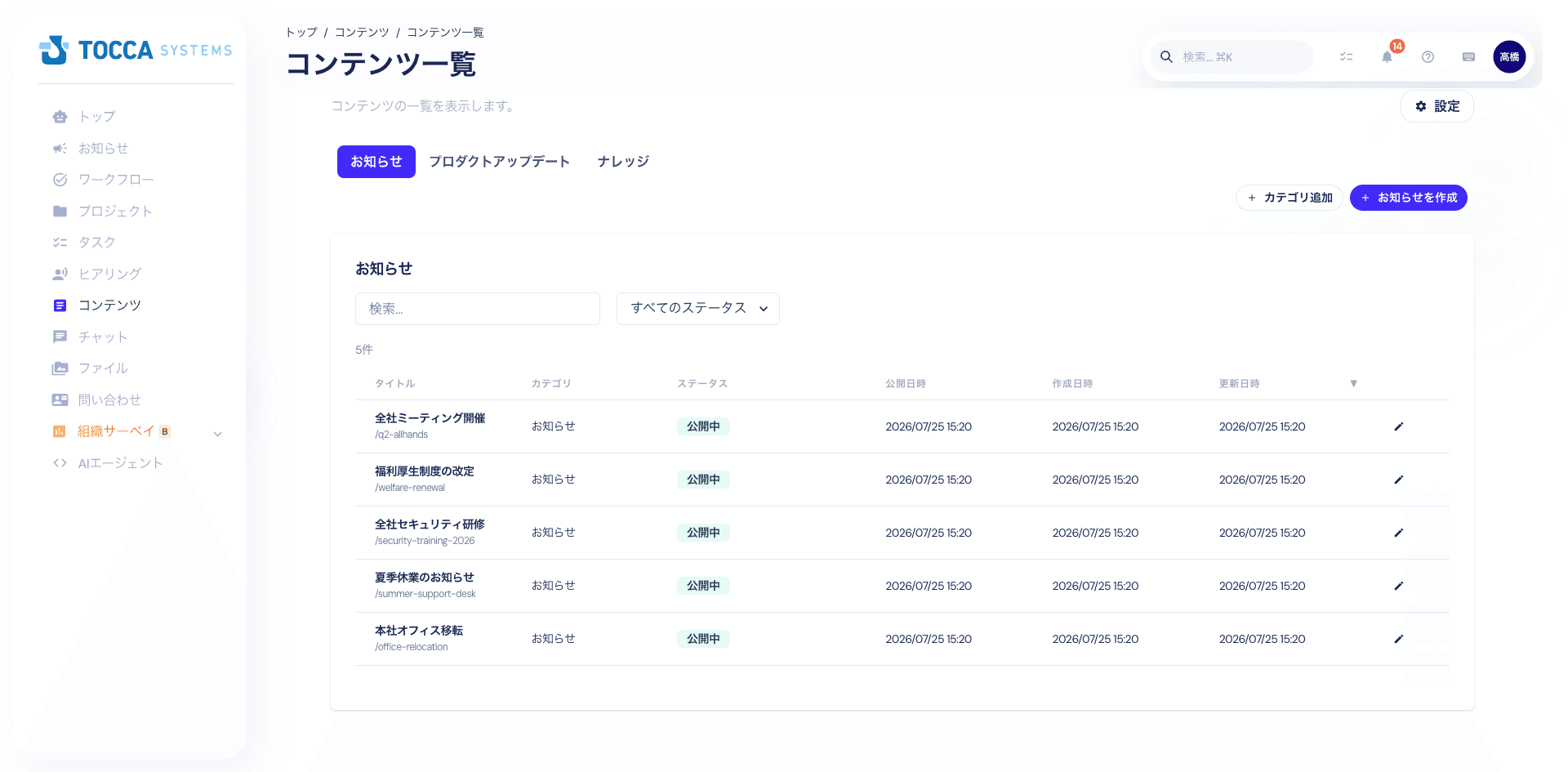This screenshot has width=1568, height=772.
Task: Sort by the 作成日時 column header
Action: pyautogui.click(x=1072, y=383)
